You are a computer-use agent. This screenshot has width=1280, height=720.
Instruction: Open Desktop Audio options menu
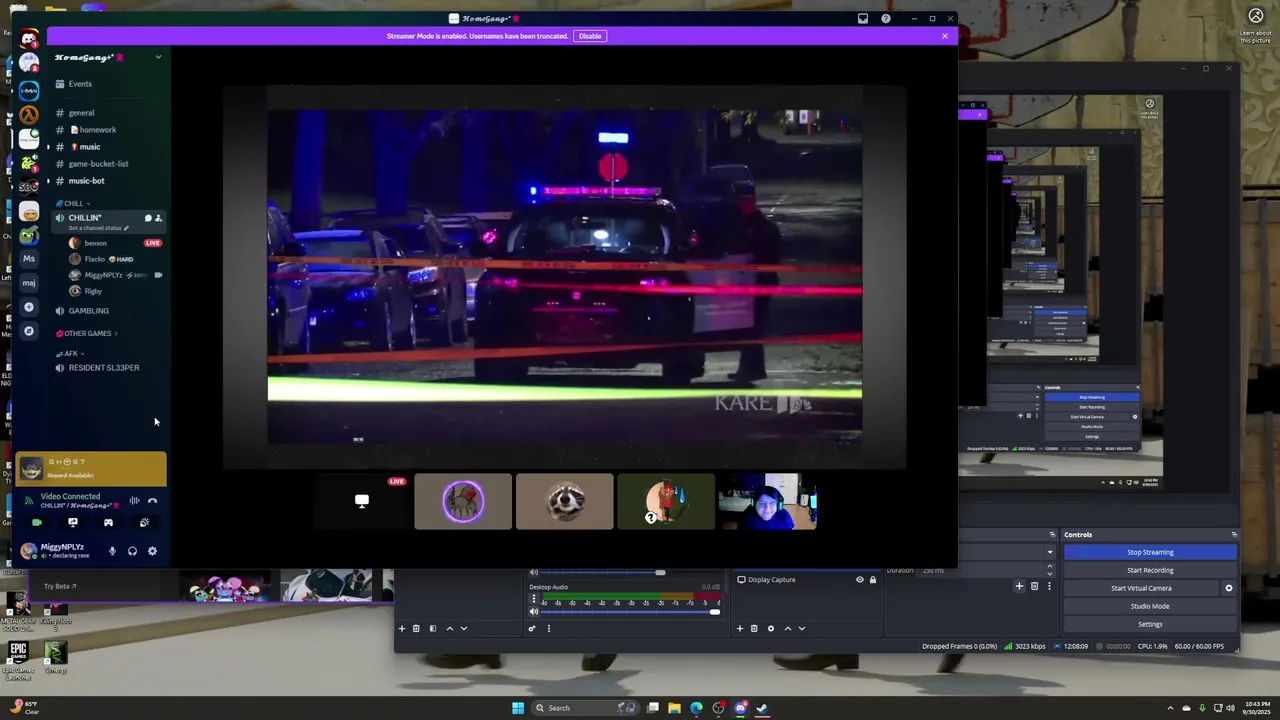533,599
